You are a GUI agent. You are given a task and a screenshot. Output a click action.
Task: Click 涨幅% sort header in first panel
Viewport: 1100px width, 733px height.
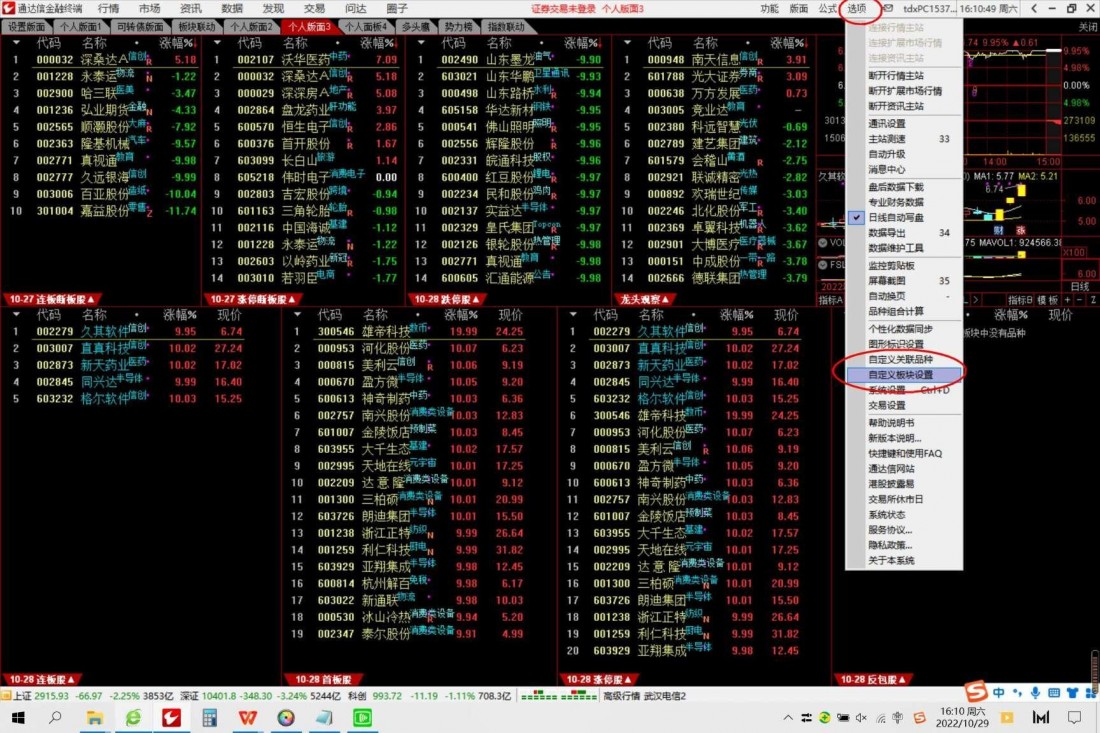177,43
